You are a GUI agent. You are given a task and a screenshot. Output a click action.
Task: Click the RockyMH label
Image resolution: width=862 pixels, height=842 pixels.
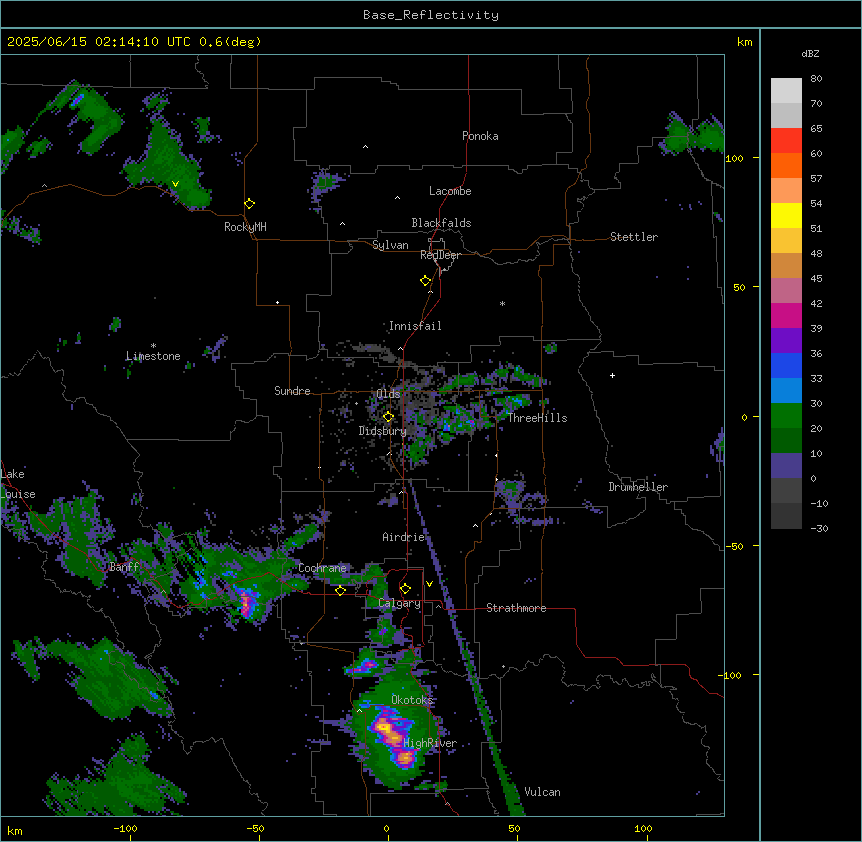(245, 227)
